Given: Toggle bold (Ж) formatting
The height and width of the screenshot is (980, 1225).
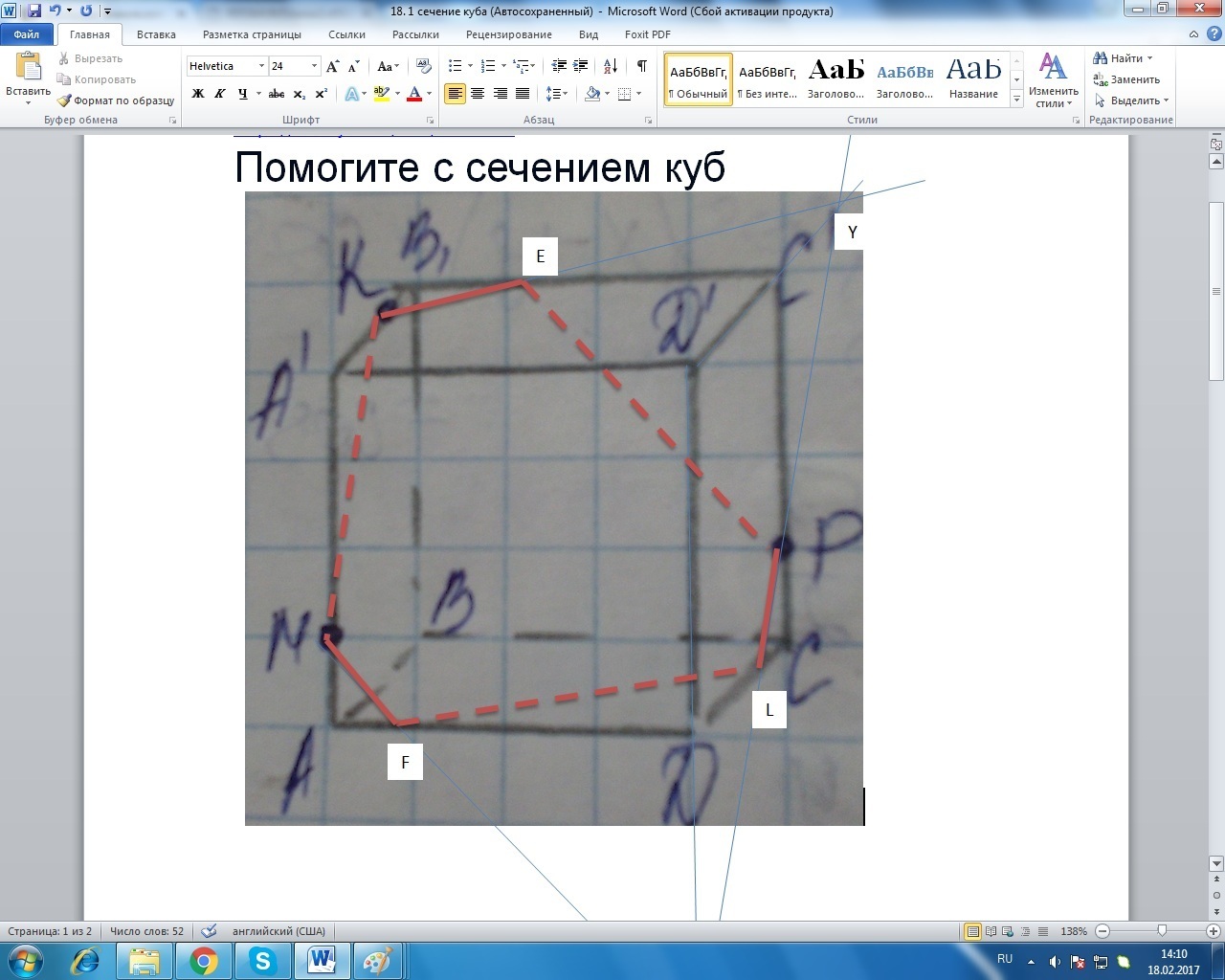Looking at the screenshot, I should tap(198, 94).
